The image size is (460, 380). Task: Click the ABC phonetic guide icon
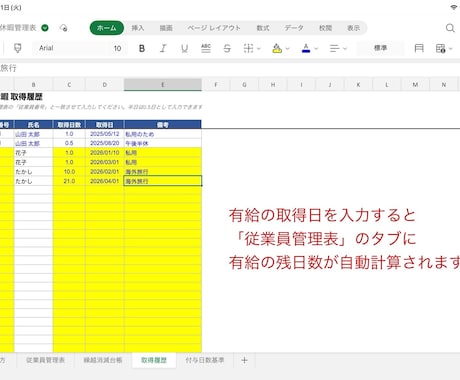click(206, 48)
